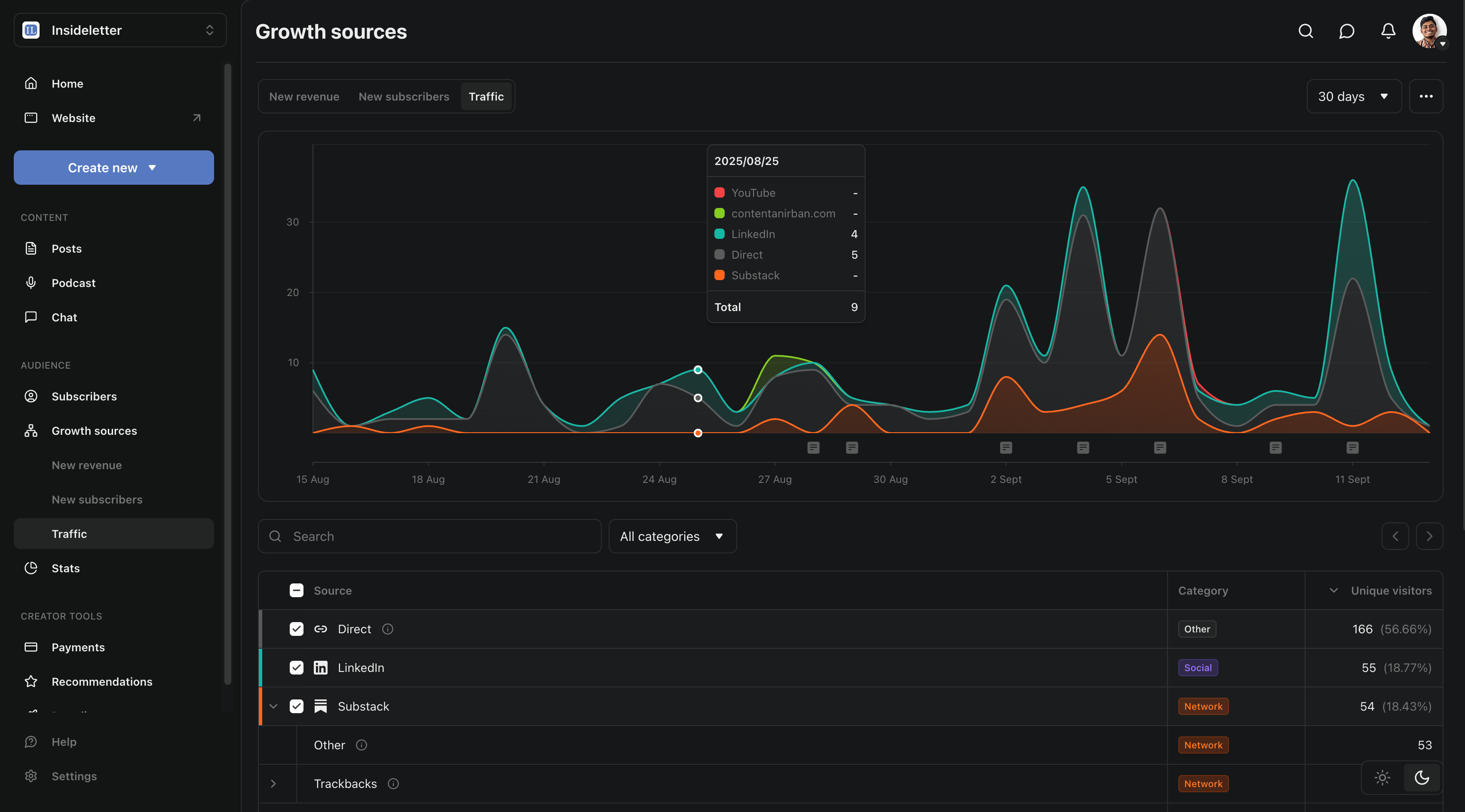Screen dimensions: 1465x812
Task: Switch to the New subscribers tab
Action: (x=403, y=97)
